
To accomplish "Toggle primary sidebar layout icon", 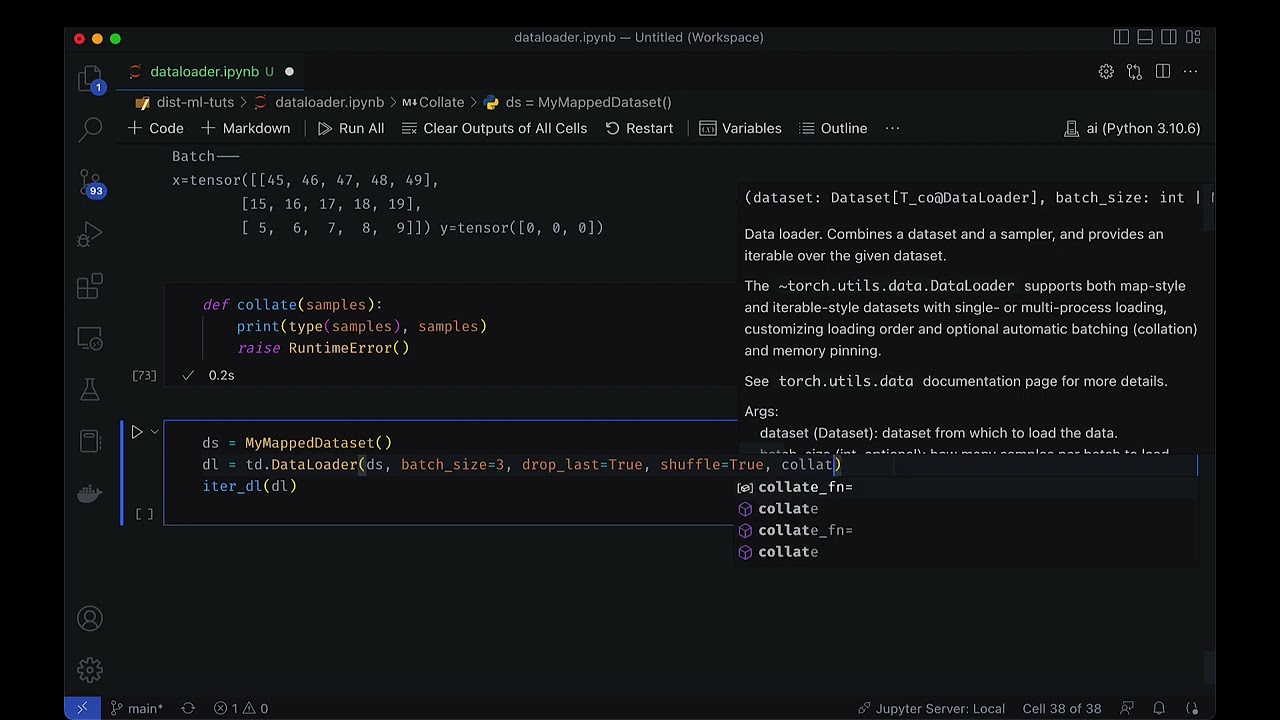I will [x=1121, y=37].
